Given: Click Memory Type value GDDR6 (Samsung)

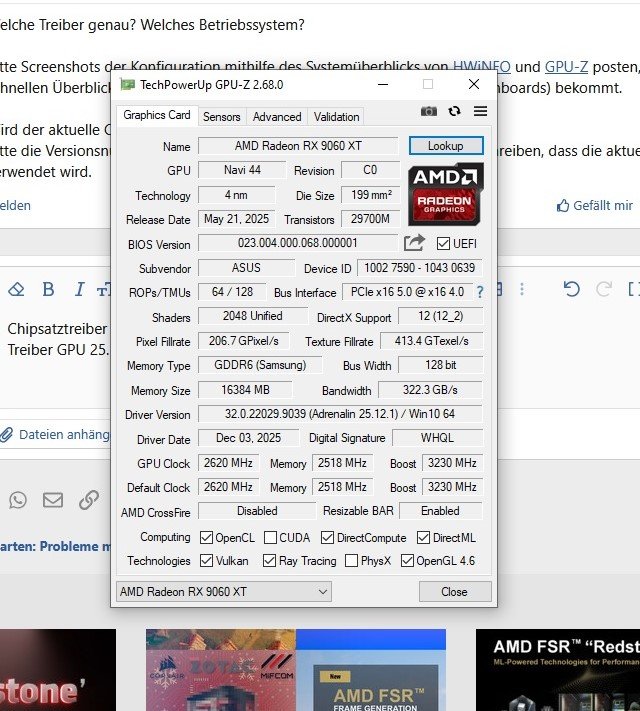Looking at the screenshot, I should pyautogui.click(x=260, y=365).
